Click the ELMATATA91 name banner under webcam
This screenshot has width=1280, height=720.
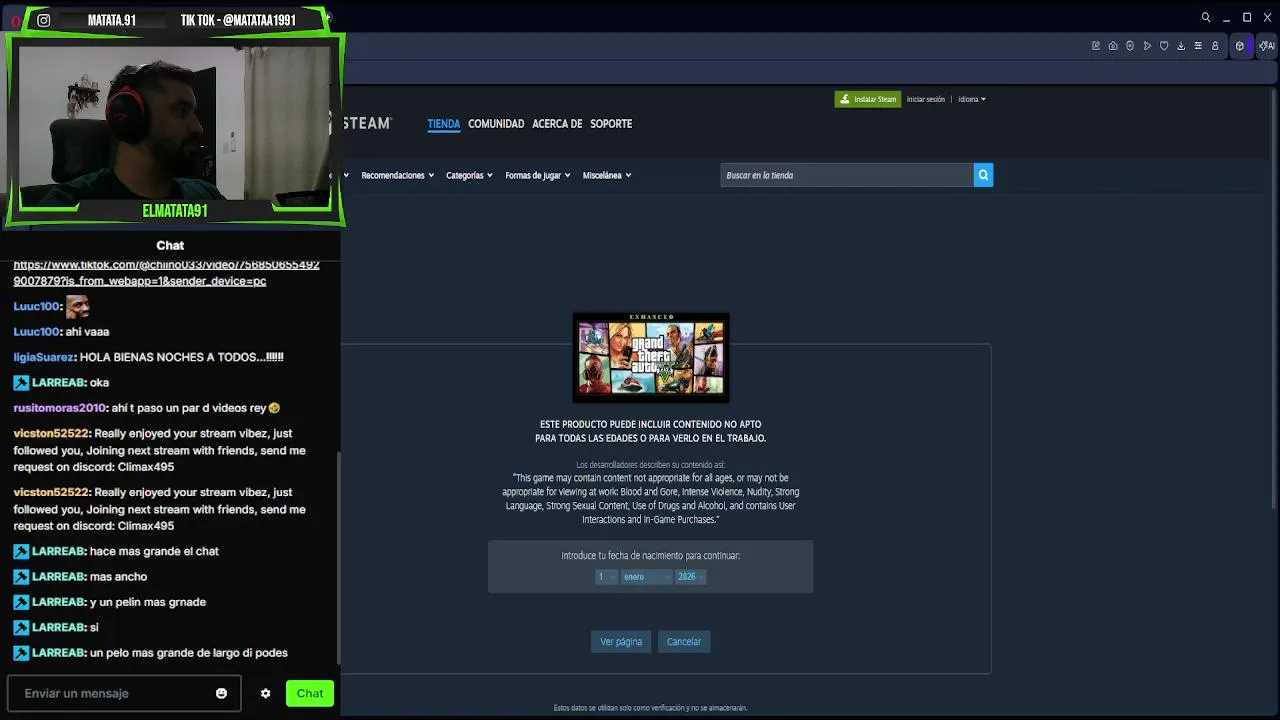coord(175,211)
